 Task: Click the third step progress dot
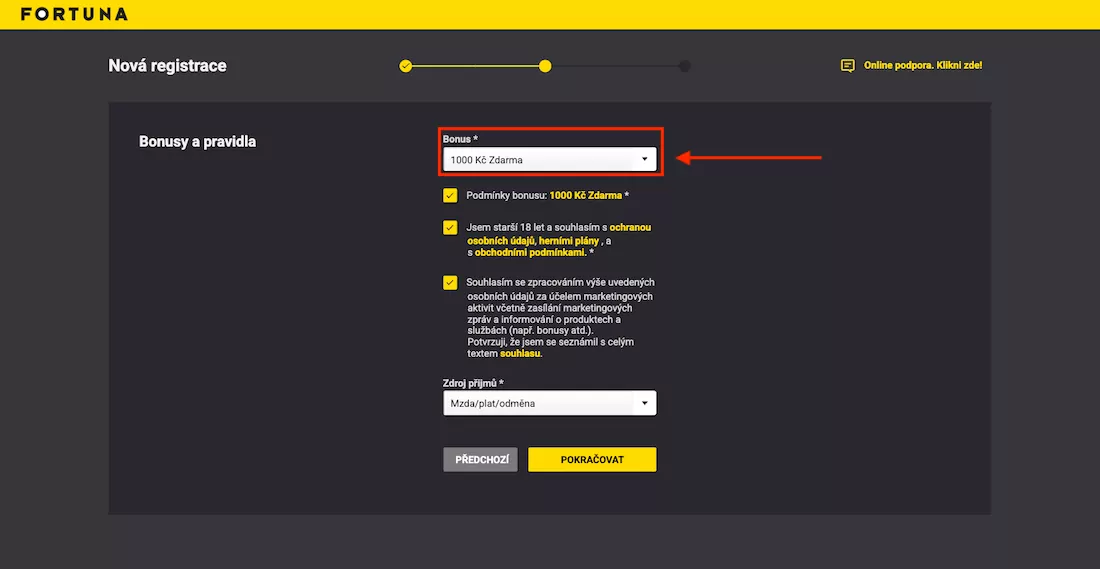(684, 66)
